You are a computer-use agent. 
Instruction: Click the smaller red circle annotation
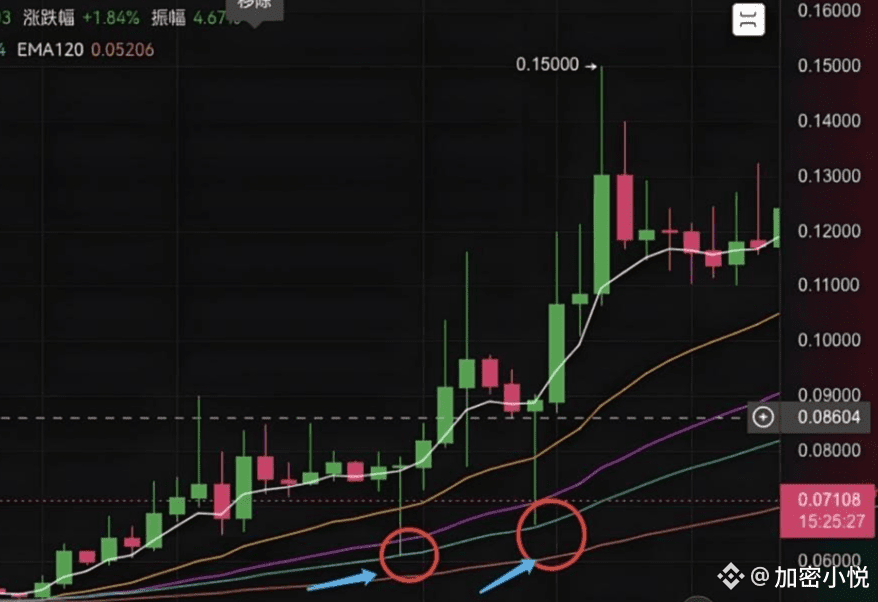(x=409, y=554)
